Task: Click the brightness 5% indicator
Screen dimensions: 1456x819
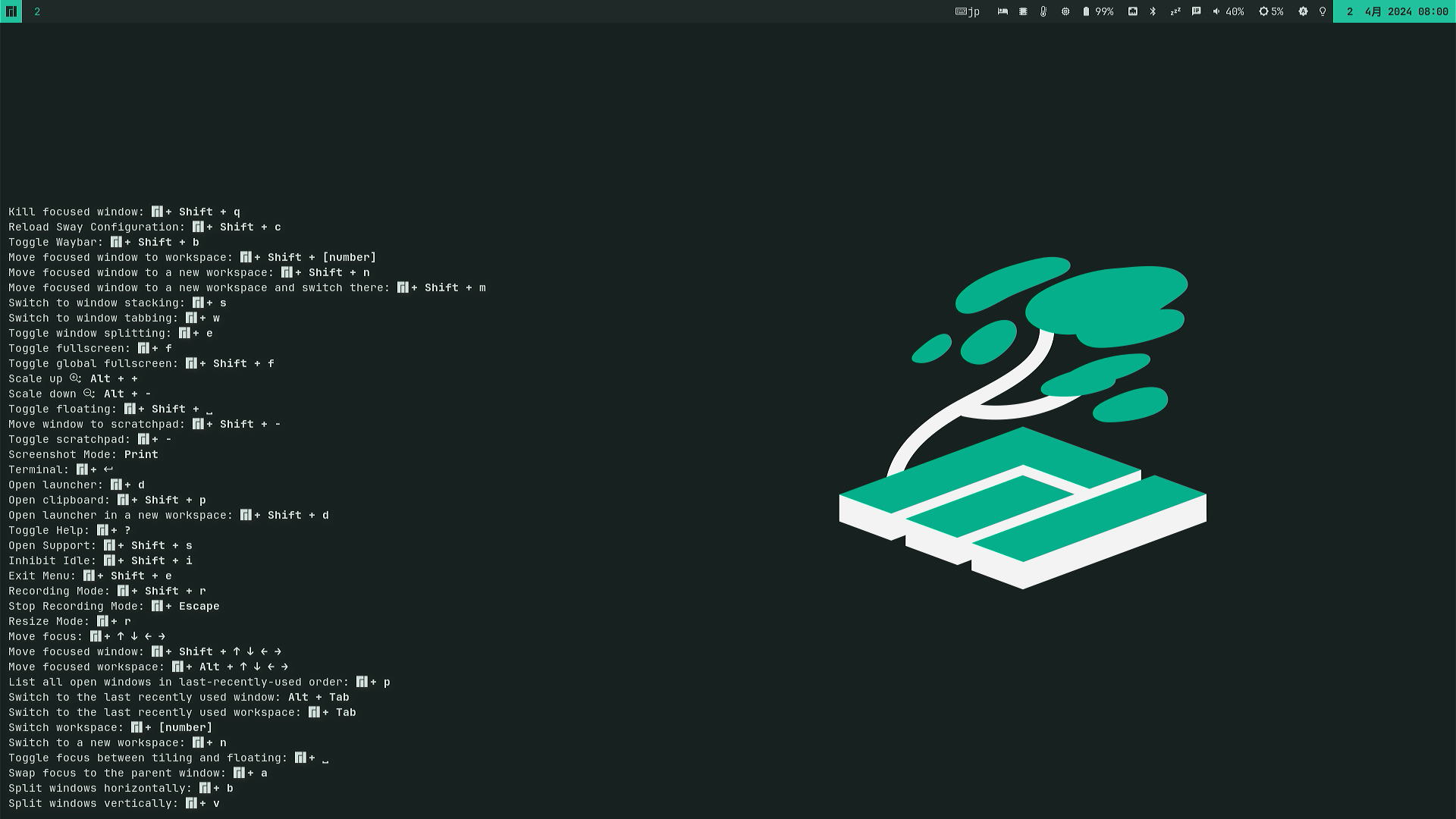Action: point(1272,11)
